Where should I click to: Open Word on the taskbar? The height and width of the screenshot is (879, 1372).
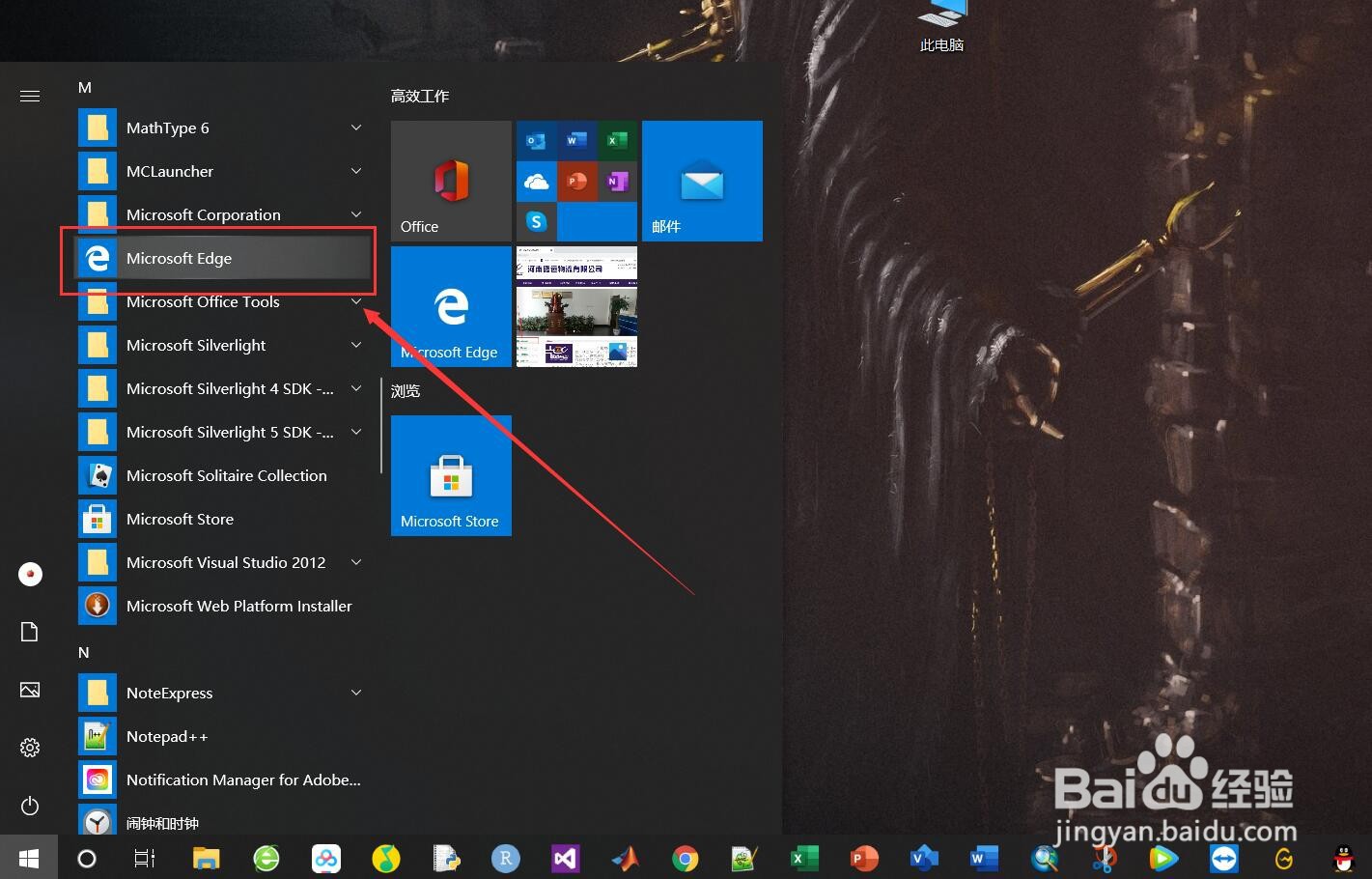983,858
